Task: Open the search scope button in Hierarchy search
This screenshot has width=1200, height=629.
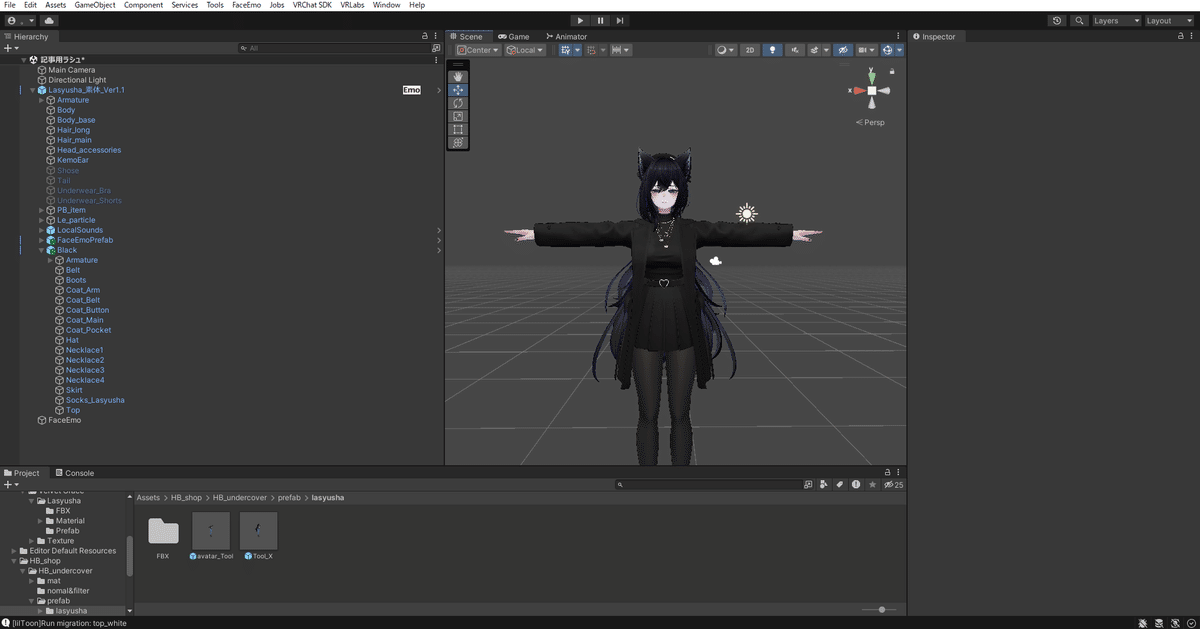Action: click(436, 48)
